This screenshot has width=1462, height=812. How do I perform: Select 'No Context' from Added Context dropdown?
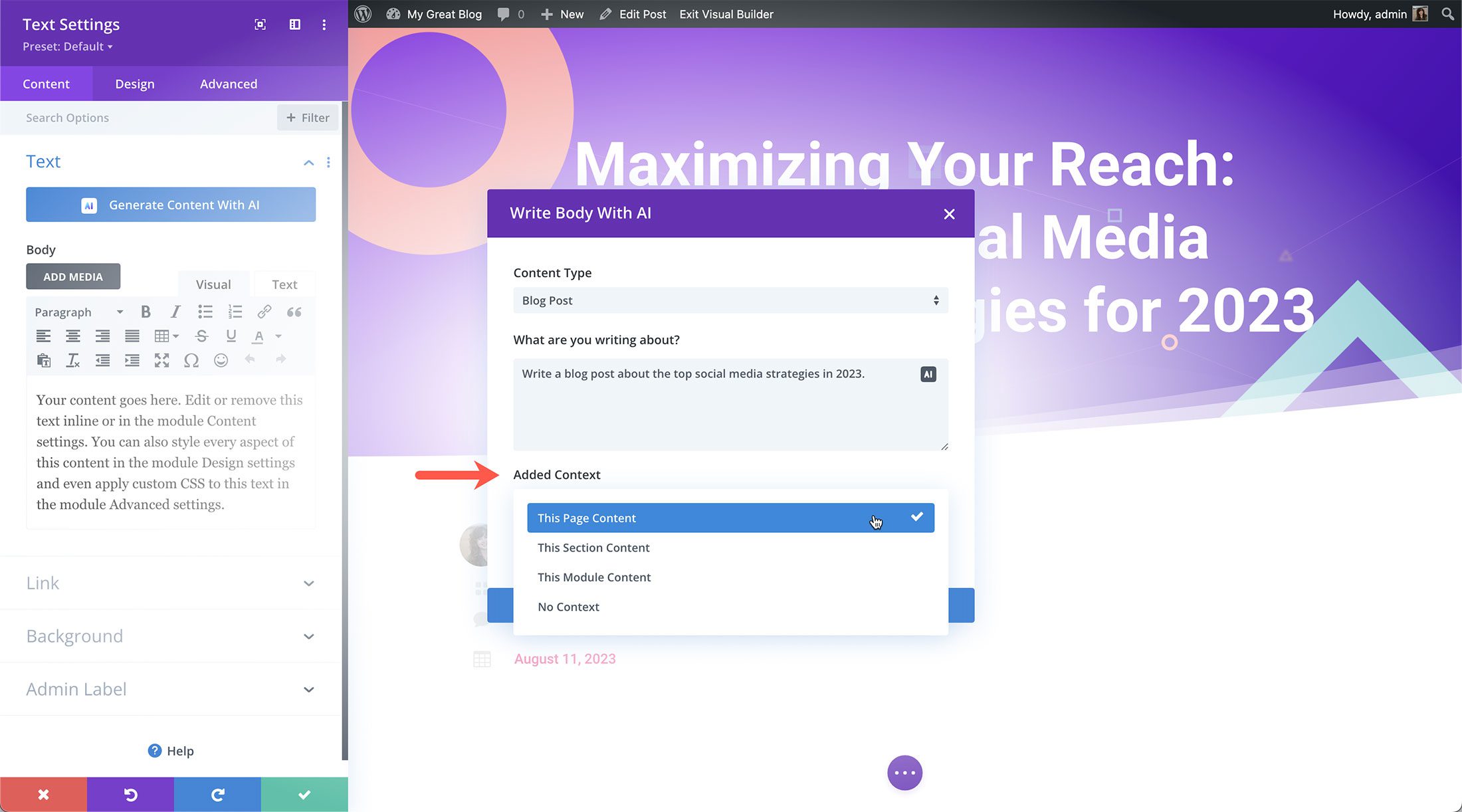(x=568, y=605)
